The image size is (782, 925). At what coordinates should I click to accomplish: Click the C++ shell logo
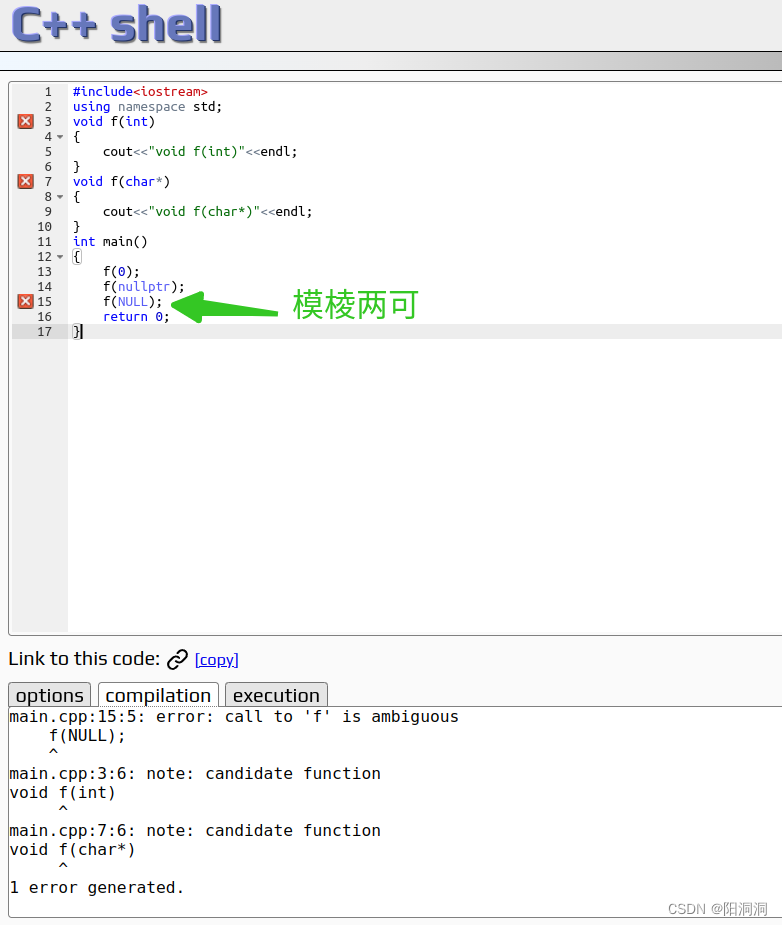(x=116, y=25)
